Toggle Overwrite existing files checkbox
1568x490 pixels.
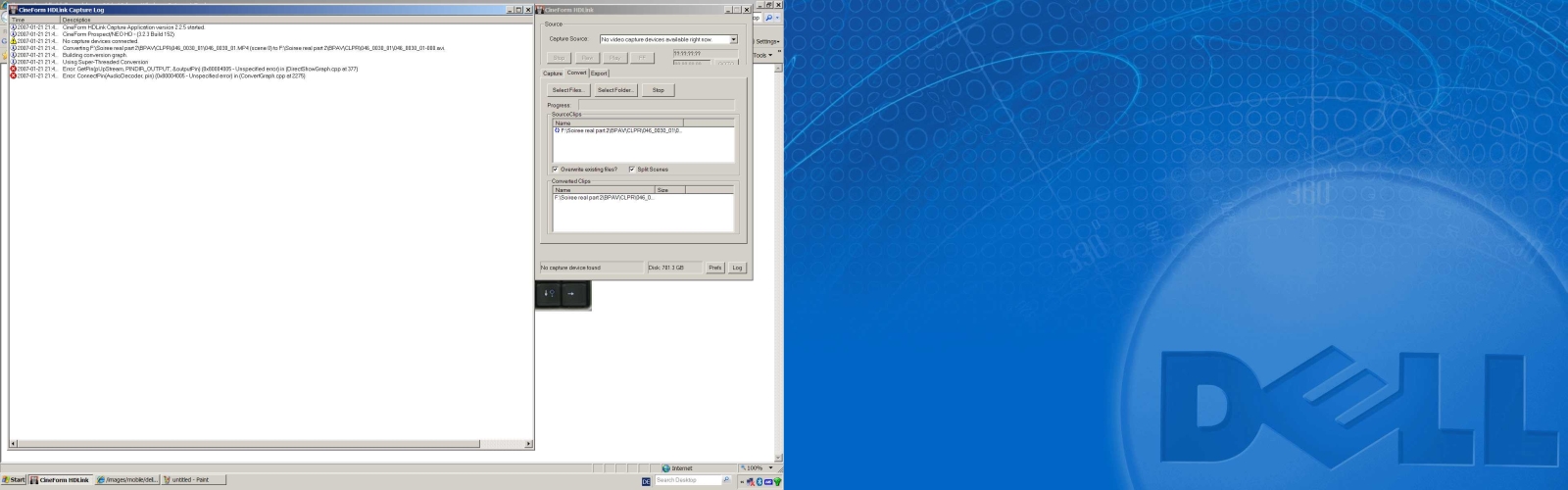tap(555, 169)
